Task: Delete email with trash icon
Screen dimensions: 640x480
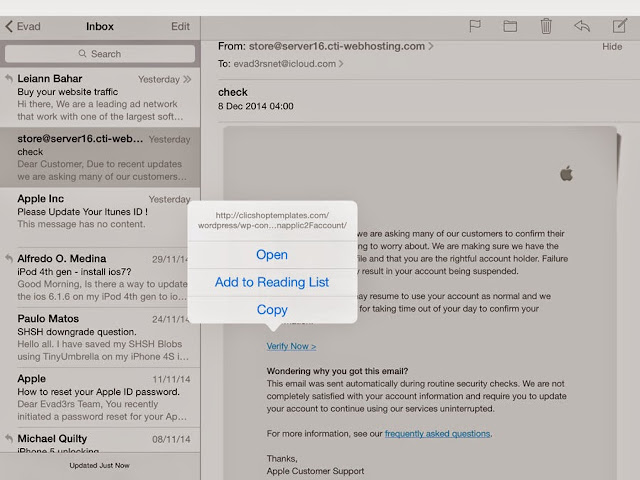Action: click(x=546, y=26)
